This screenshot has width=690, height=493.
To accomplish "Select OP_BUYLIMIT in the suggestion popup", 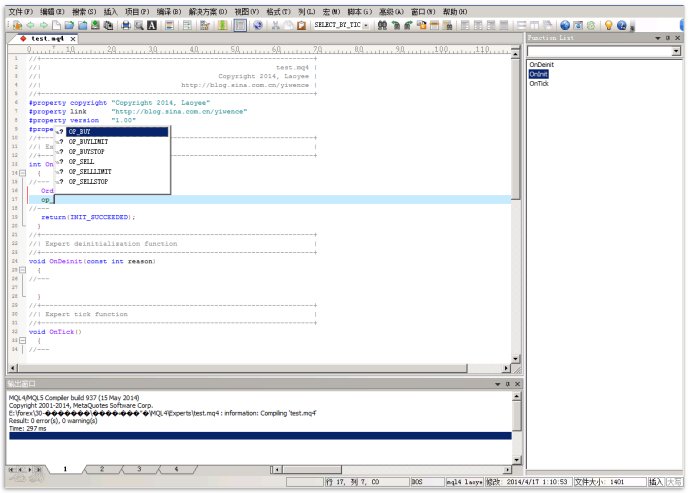I will pos(88,142).
